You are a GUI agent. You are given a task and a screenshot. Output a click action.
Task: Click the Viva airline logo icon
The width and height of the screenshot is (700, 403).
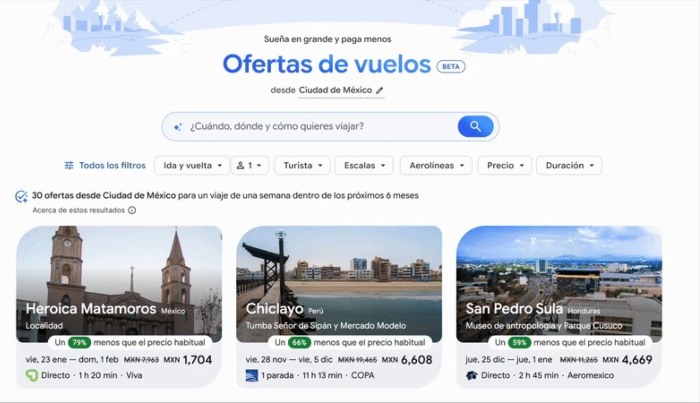pos(31,375)
